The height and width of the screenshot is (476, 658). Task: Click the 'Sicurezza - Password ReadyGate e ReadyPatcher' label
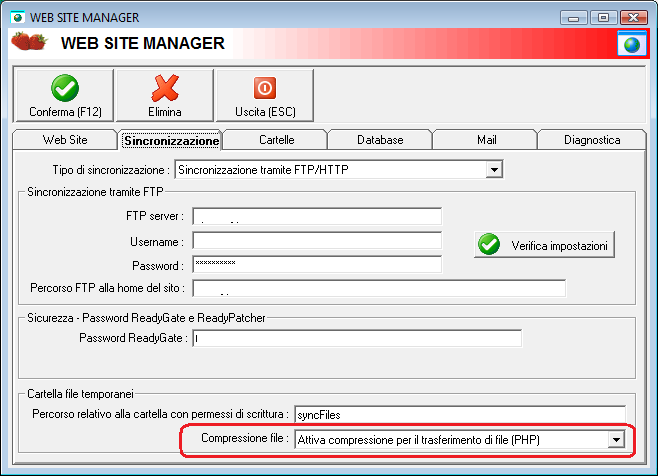coord(146,318)
